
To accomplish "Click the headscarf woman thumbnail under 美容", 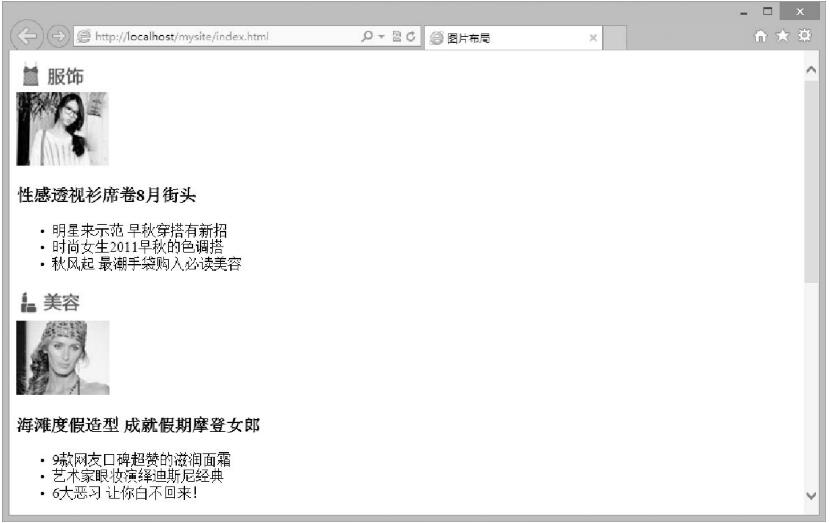I will [x=62, y=357].
